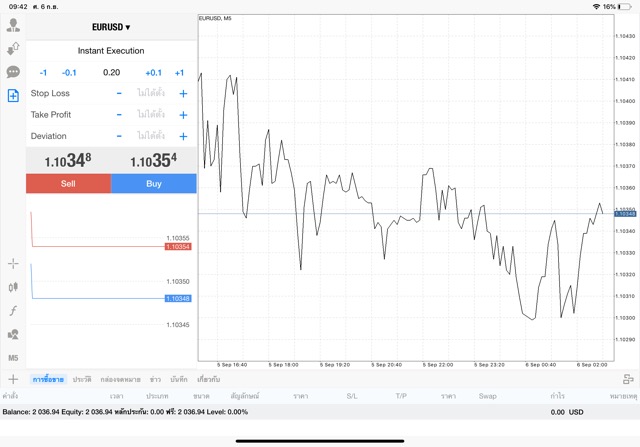Increase Stop Loss with plus button
The height and width of the screenshot is (447, 640).
tap(183, 93)
